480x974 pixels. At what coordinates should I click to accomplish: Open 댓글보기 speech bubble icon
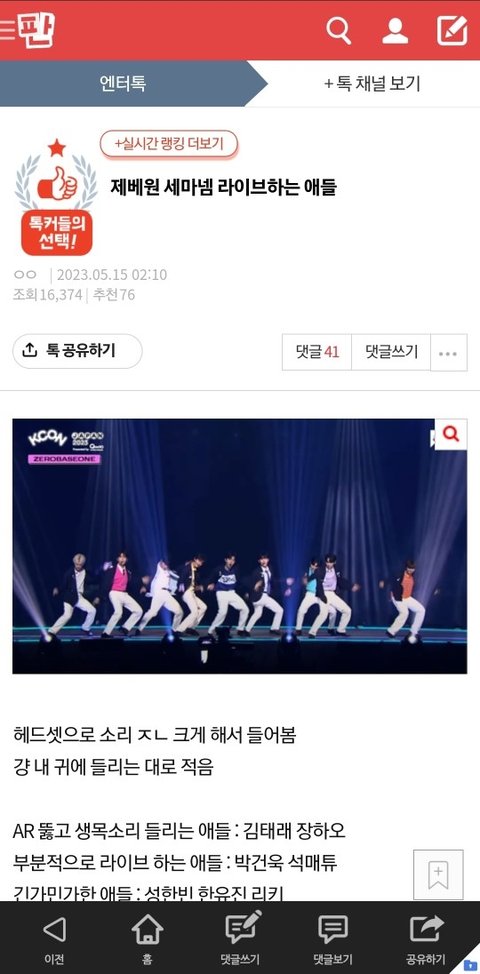(333, 939)
